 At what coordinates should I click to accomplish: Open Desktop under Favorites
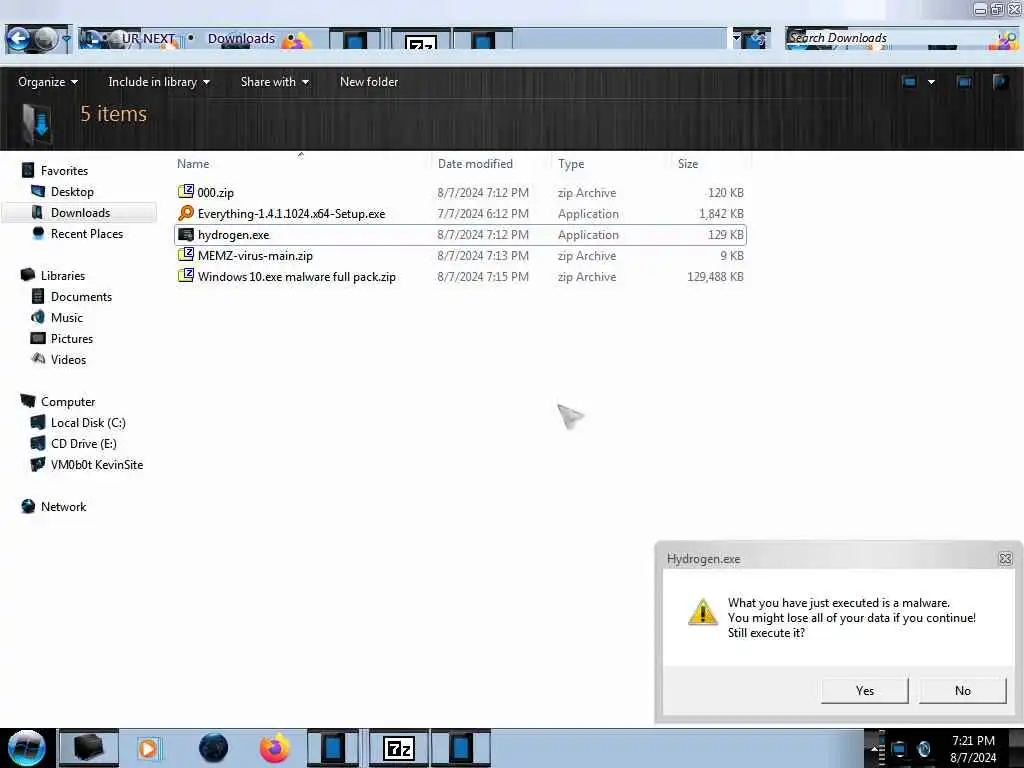[x=72, y=191]
